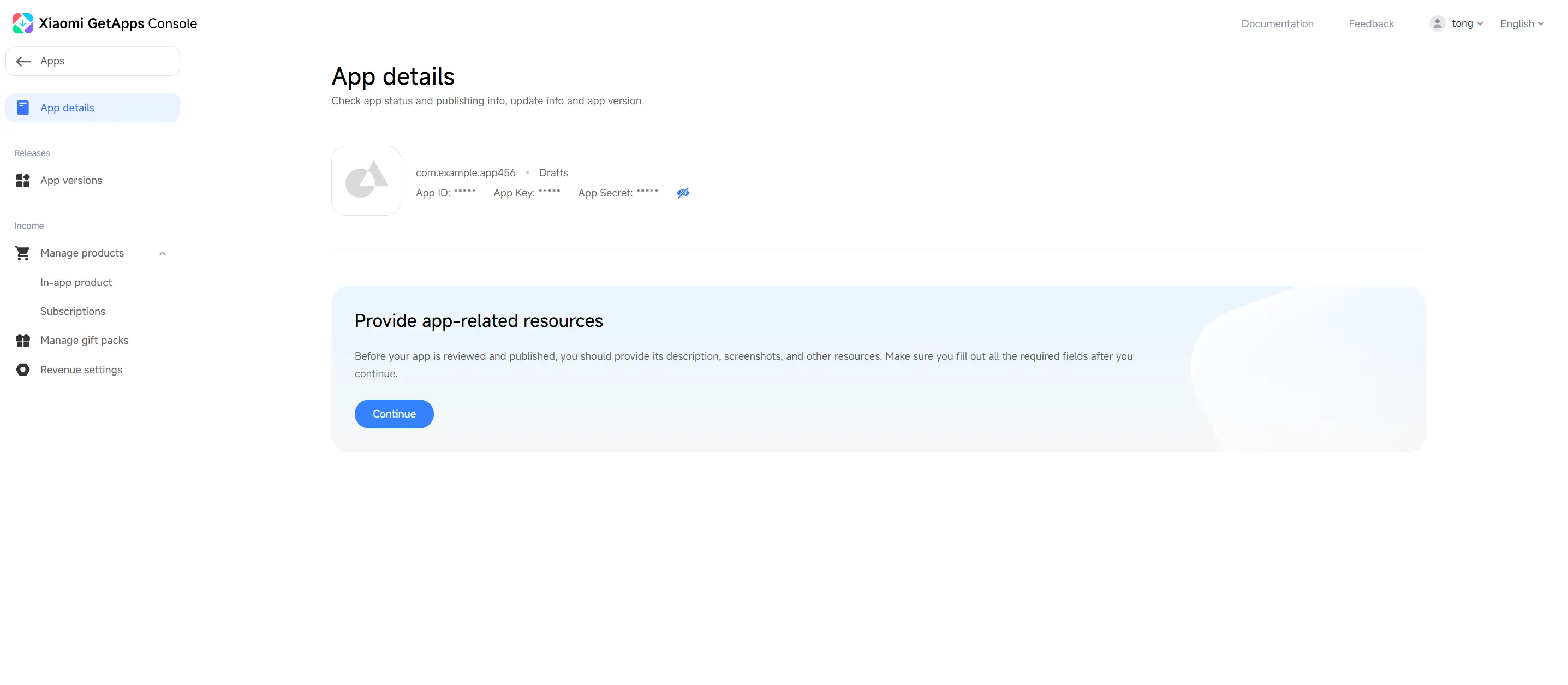Select In-app product in sidebar
Image resolution: width=1568 pixels, height=685 pixels.
click(76, 283)
